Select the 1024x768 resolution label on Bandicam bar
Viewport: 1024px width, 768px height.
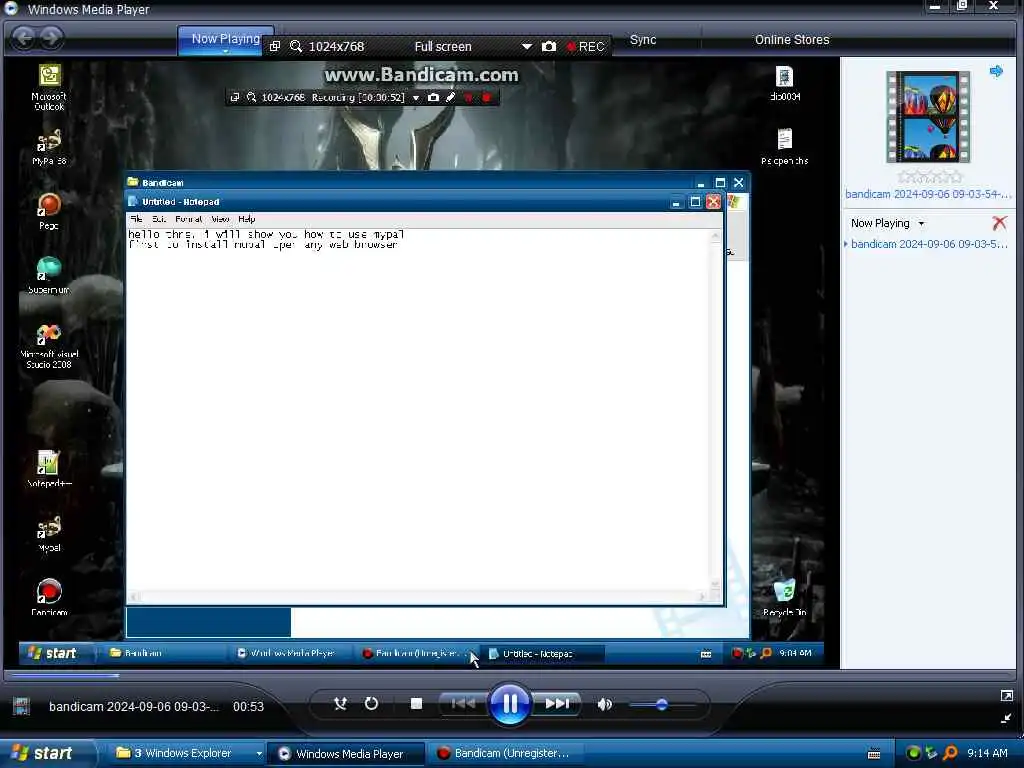pyautogui.click(x=336, y=46)
